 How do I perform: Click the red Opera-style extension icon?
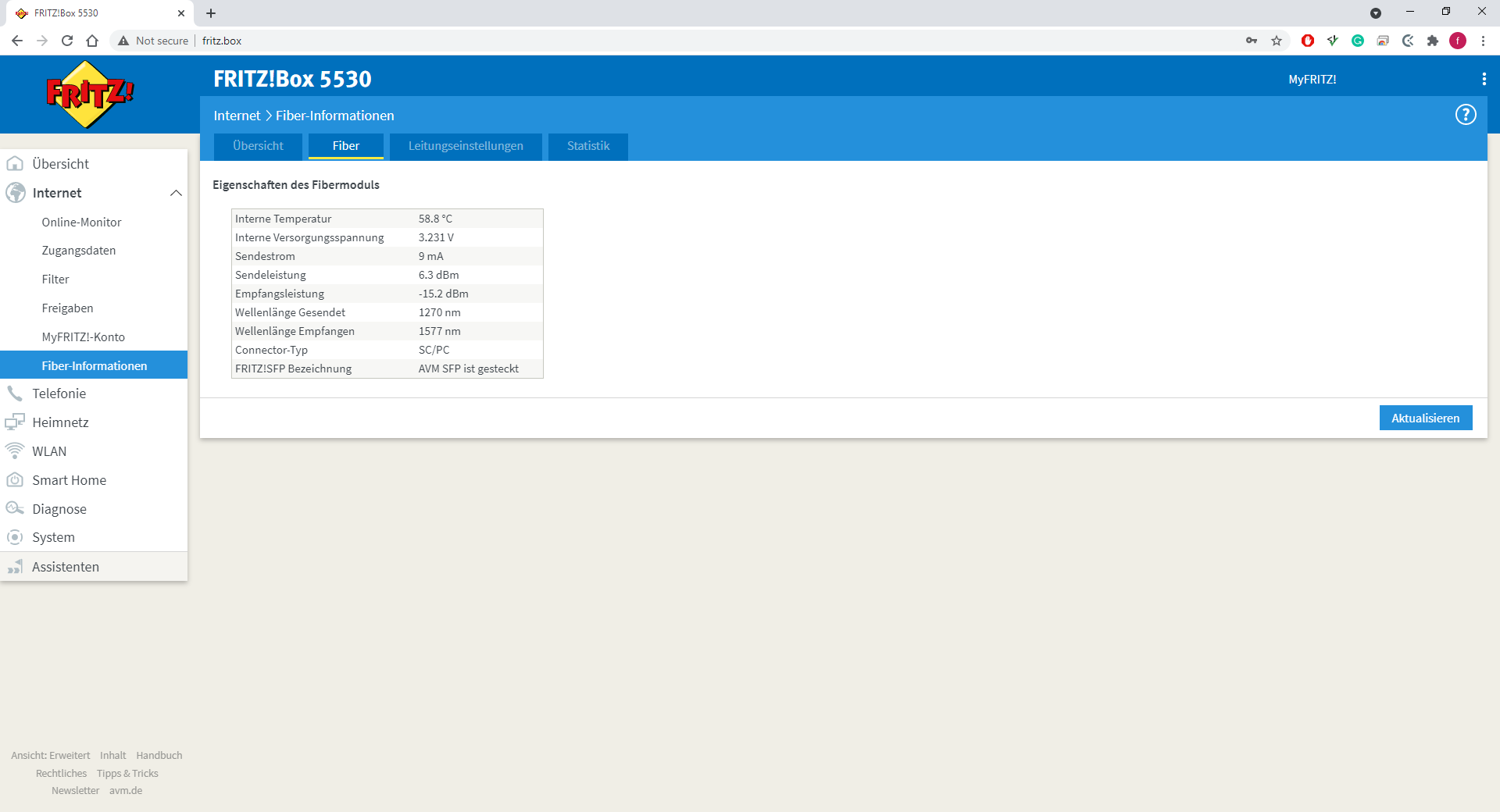click(x=1308, y=41)
